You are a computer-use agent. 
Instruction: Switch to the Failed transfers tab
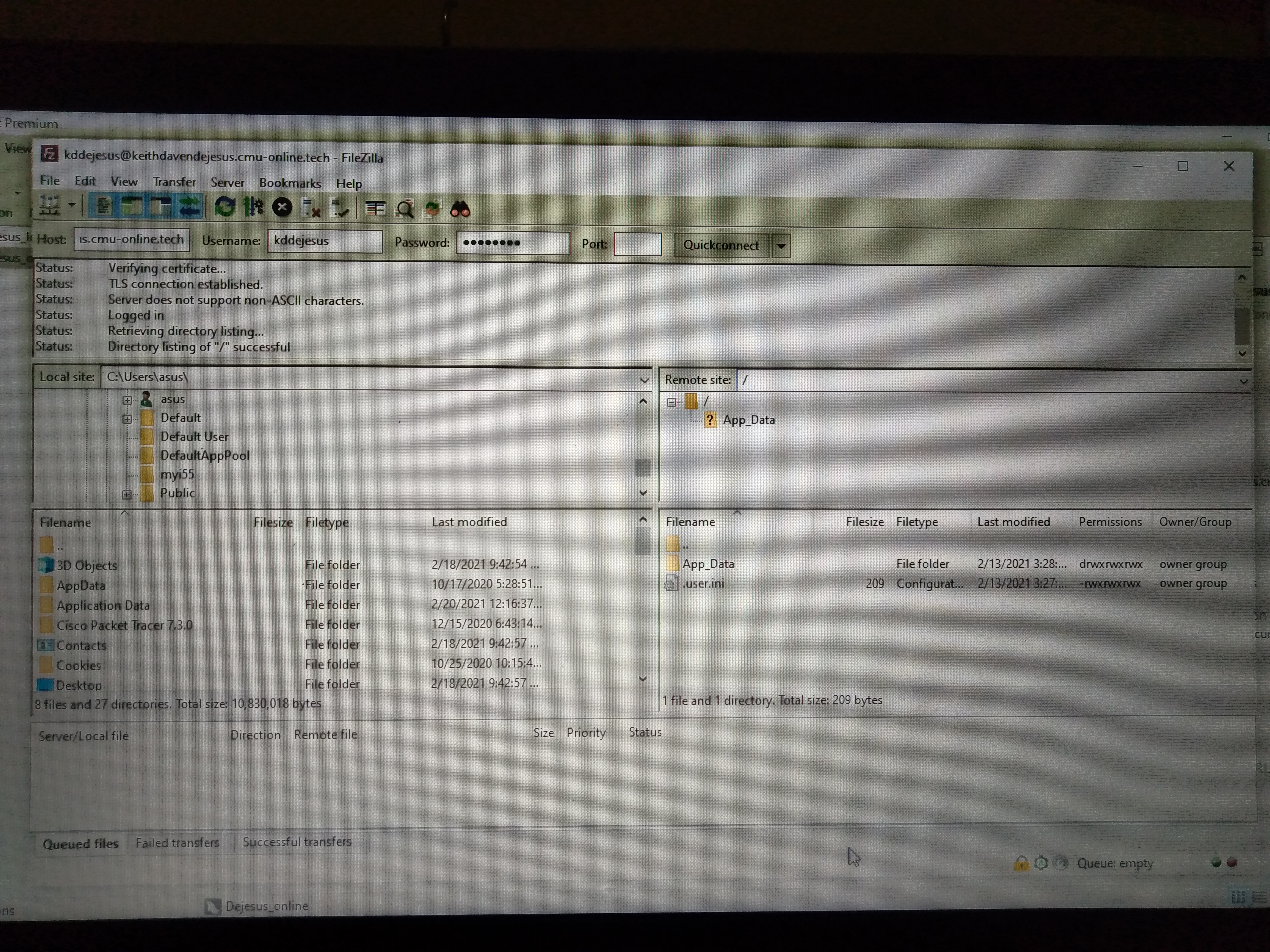coord(177,842)
